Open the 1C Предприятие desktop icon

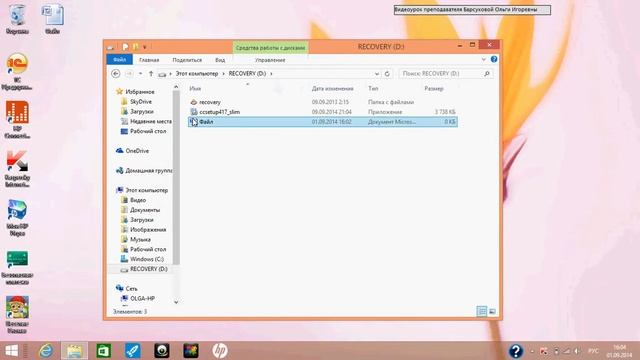[17, 72]
